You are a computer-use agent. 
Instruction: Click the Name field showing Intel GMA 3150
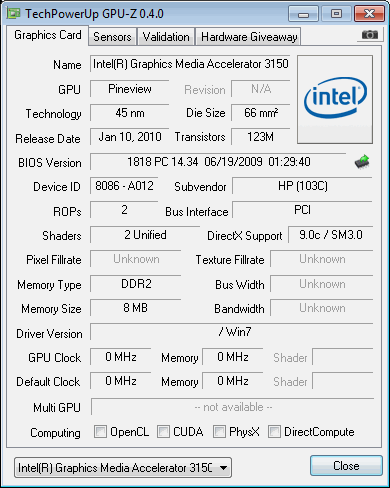click(190, 64)
